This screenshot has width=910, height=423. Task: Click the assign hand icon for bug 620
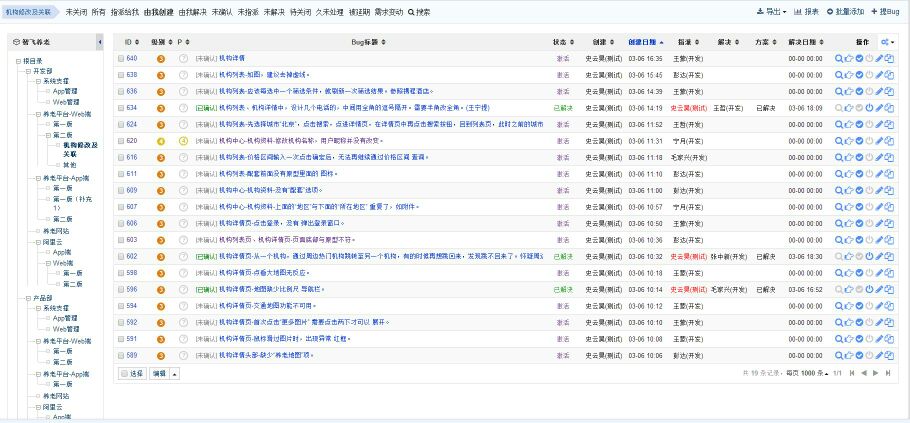point(849,140)
